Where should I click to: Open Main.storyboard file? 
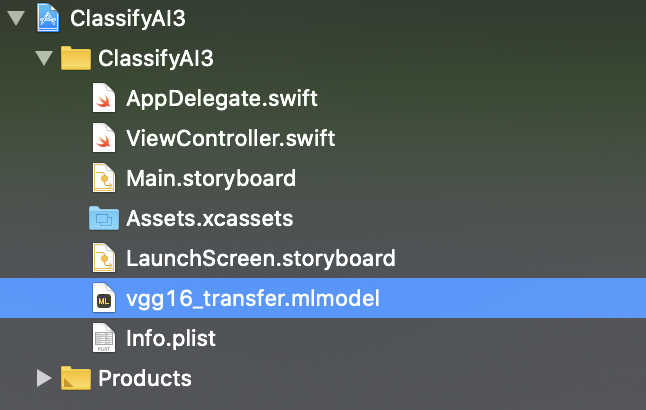click(210, 178)
